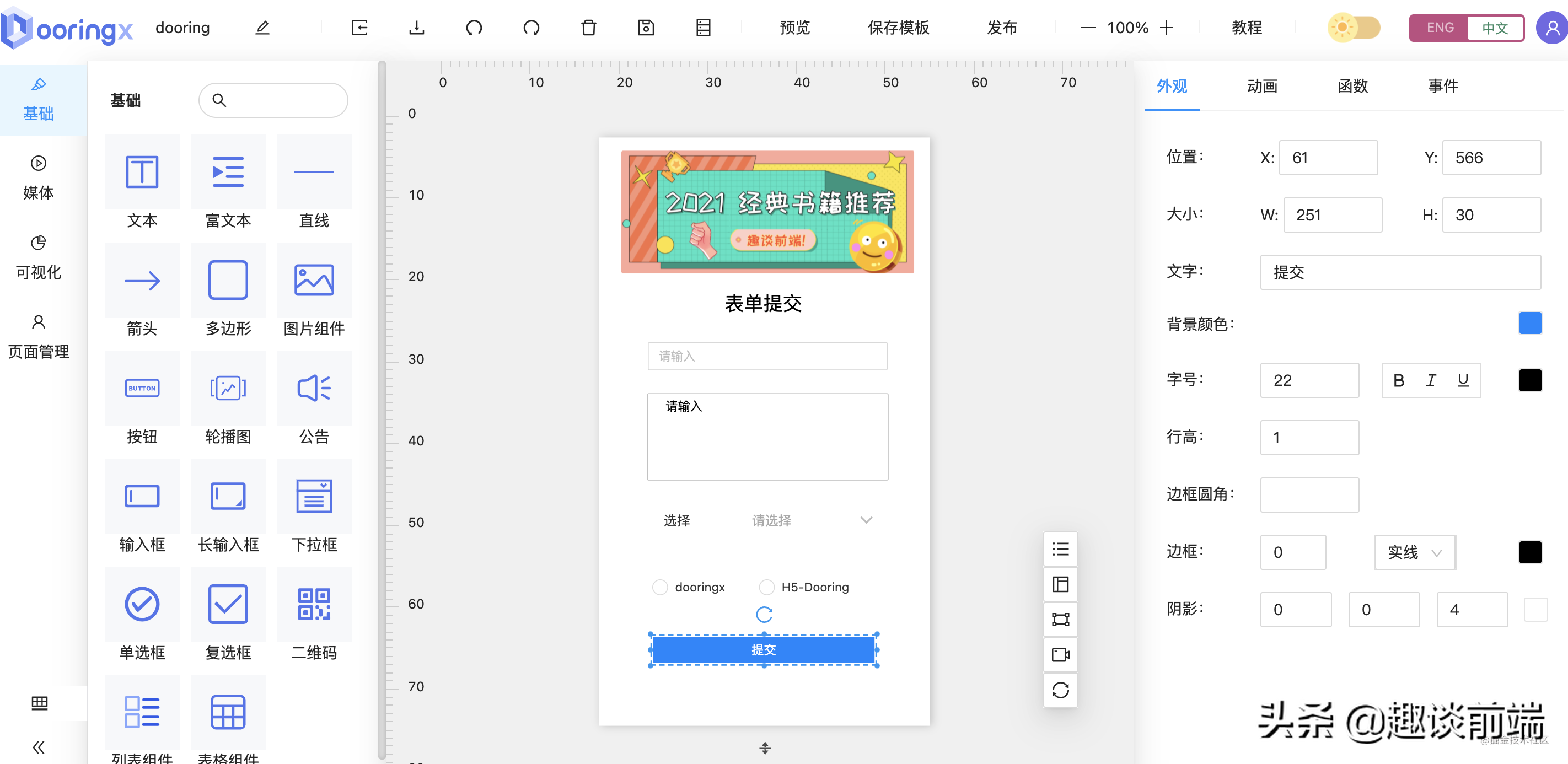Image resolution: width=1568 pixels, height=764 pixels.
Task: Click the 预览 preview button
Action: (793, 28)
